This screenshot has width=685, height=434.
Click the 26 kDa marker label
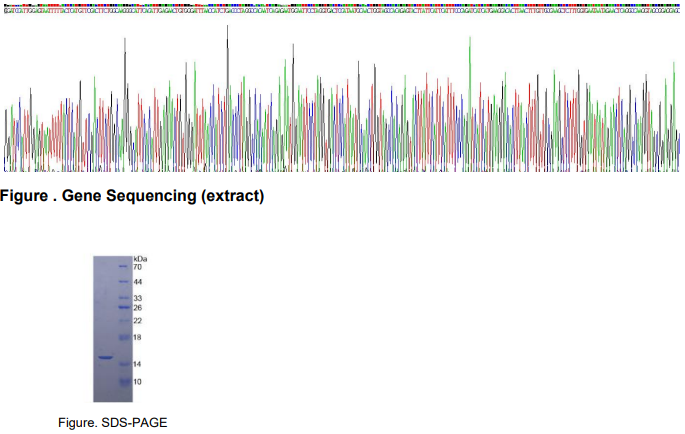click(138, 308)
